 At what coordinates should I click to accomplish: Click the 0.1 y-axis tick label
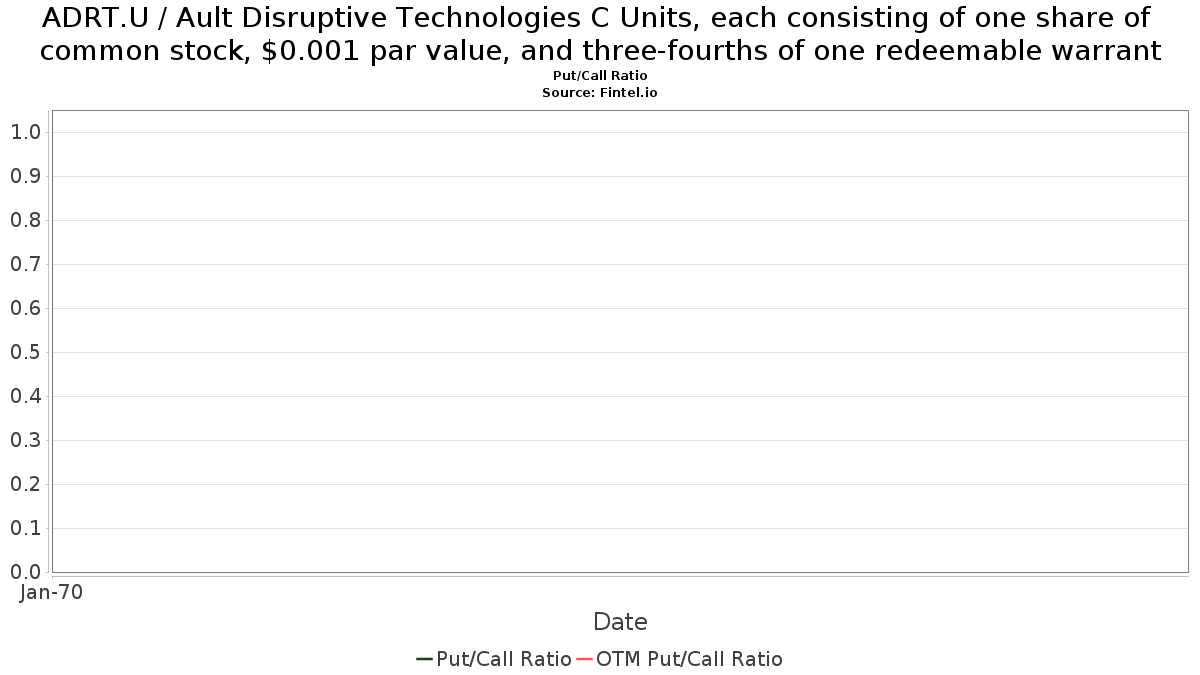(25, 528)
